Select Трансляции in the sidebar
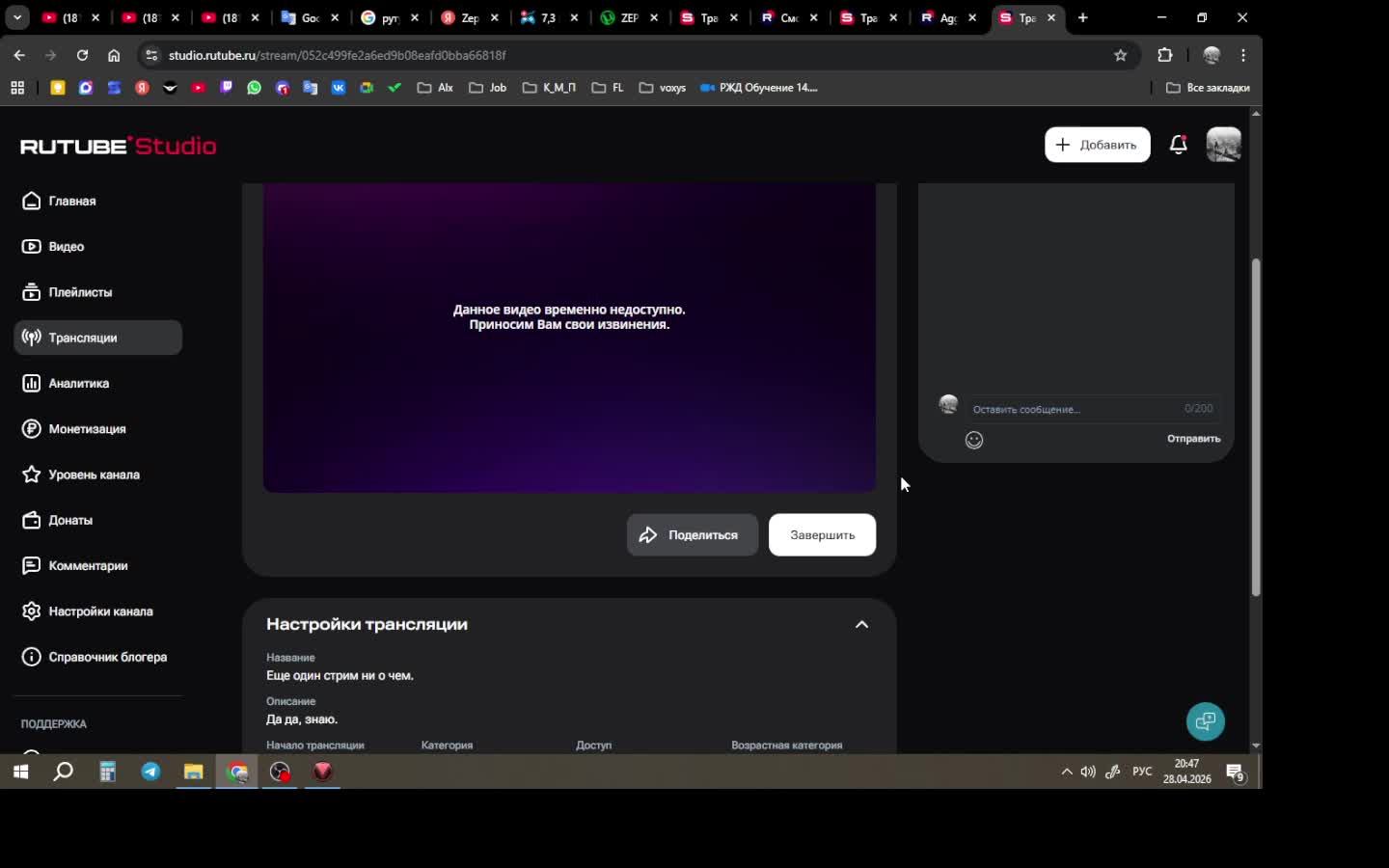1389x868 pixels. point(97,338)
